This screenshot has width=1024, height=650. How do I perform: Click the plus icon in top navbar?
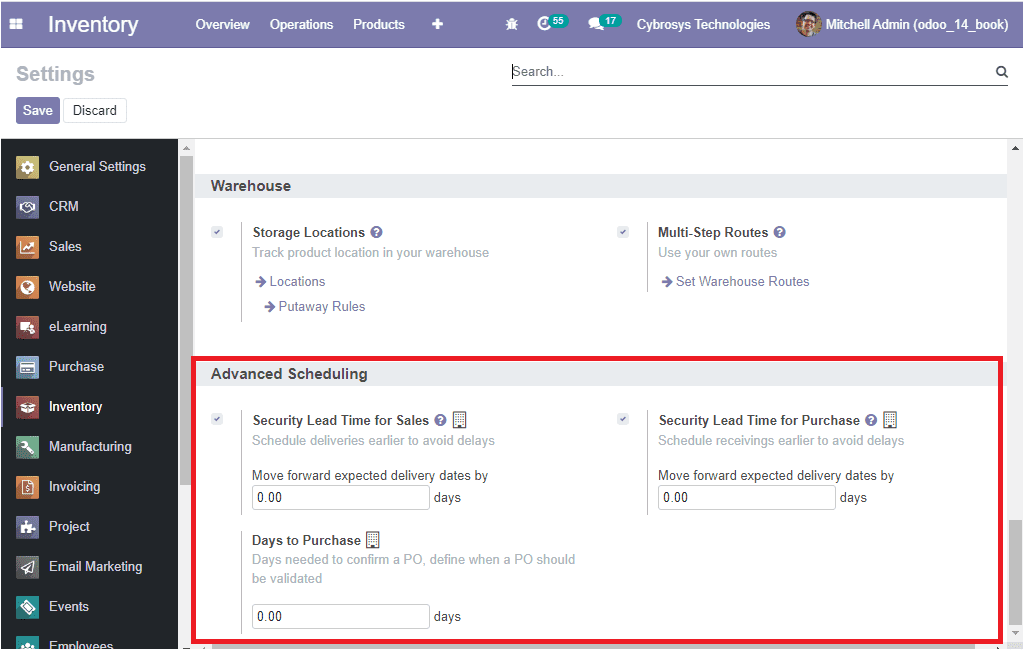(438, 24)
